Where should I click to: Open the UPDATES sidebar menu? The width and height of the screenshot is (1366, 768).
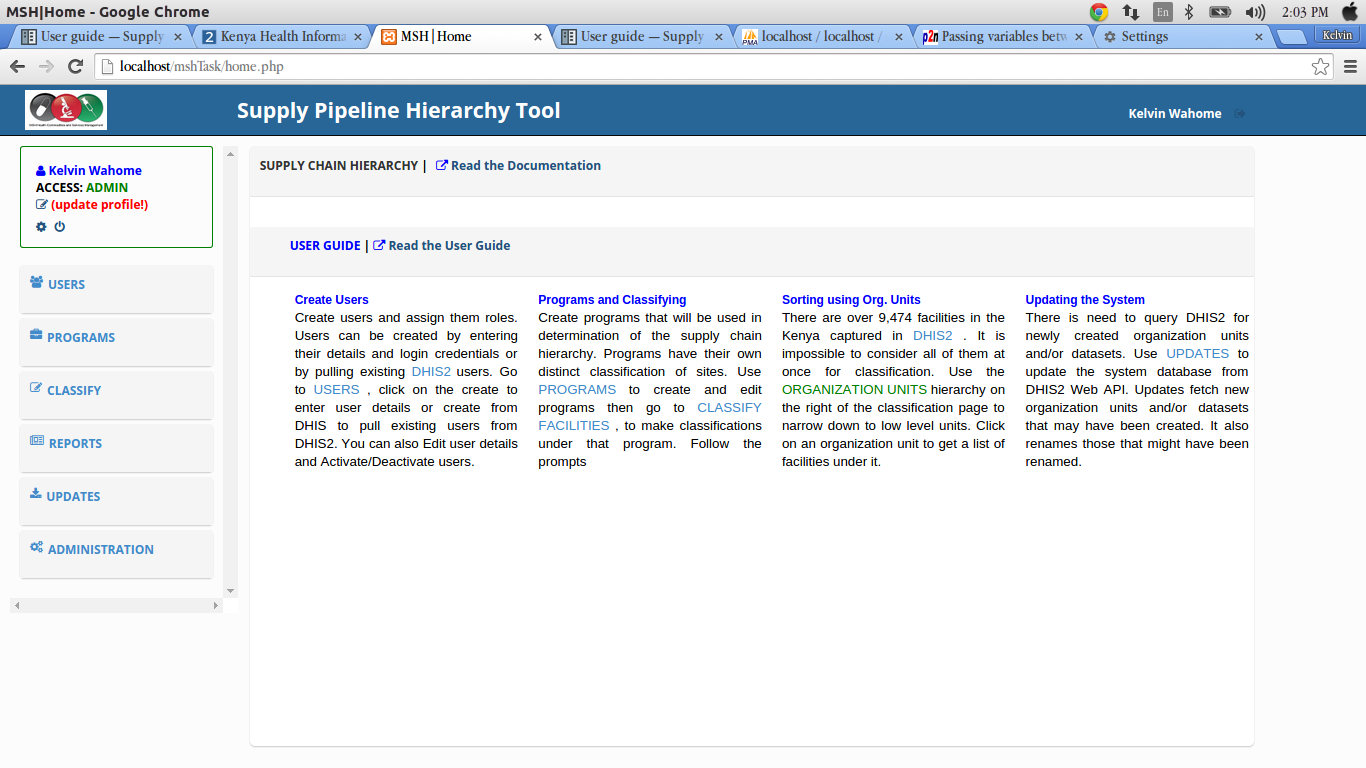116,501
